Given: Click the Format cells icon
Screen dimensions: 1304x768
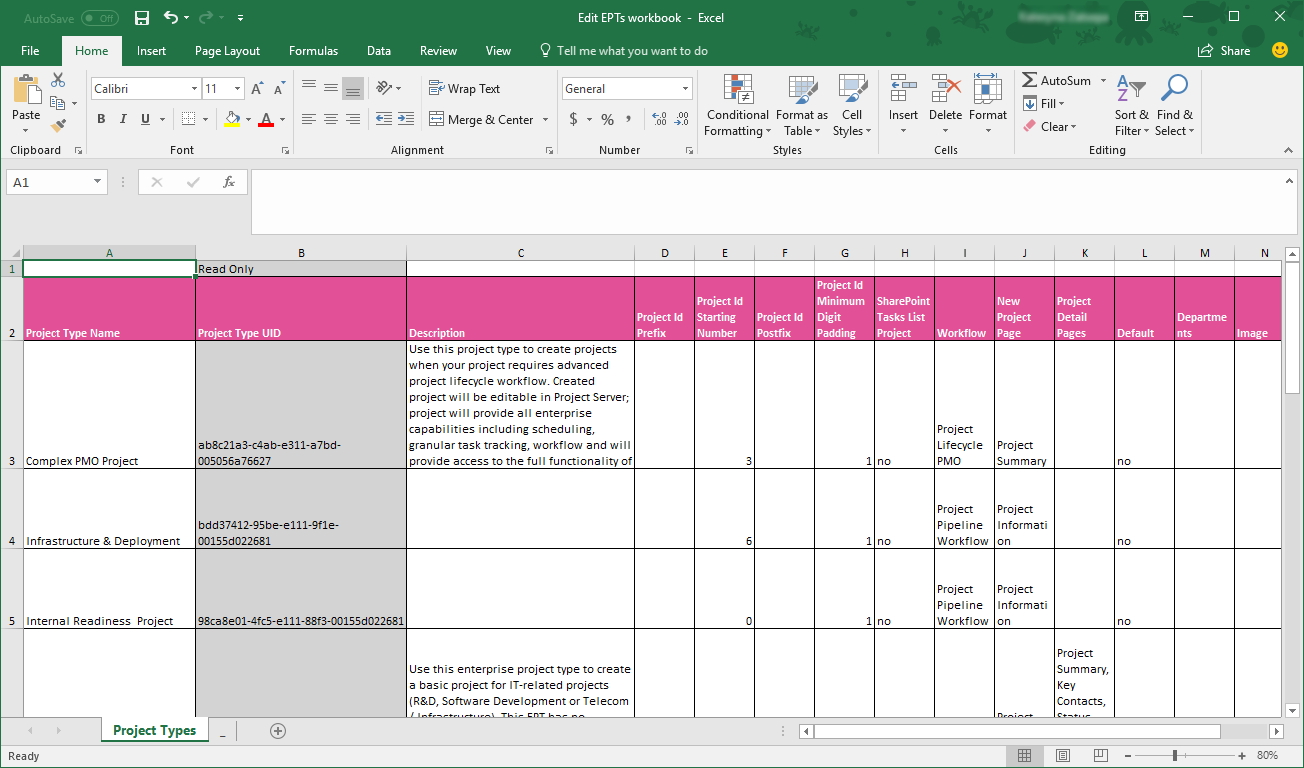Looking at the screenshot, I should coord(988,89).
